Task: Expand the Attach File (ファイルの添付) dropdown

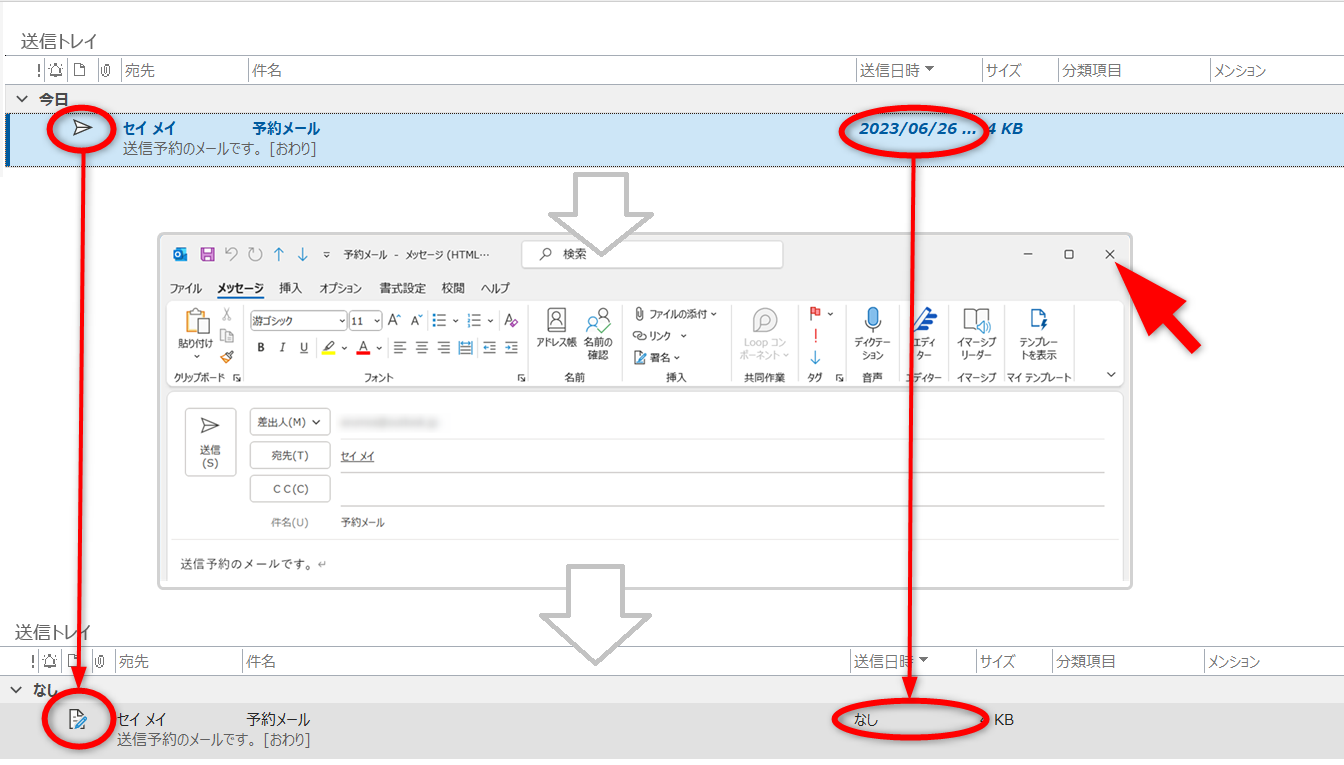Action: tap(714, 314)
